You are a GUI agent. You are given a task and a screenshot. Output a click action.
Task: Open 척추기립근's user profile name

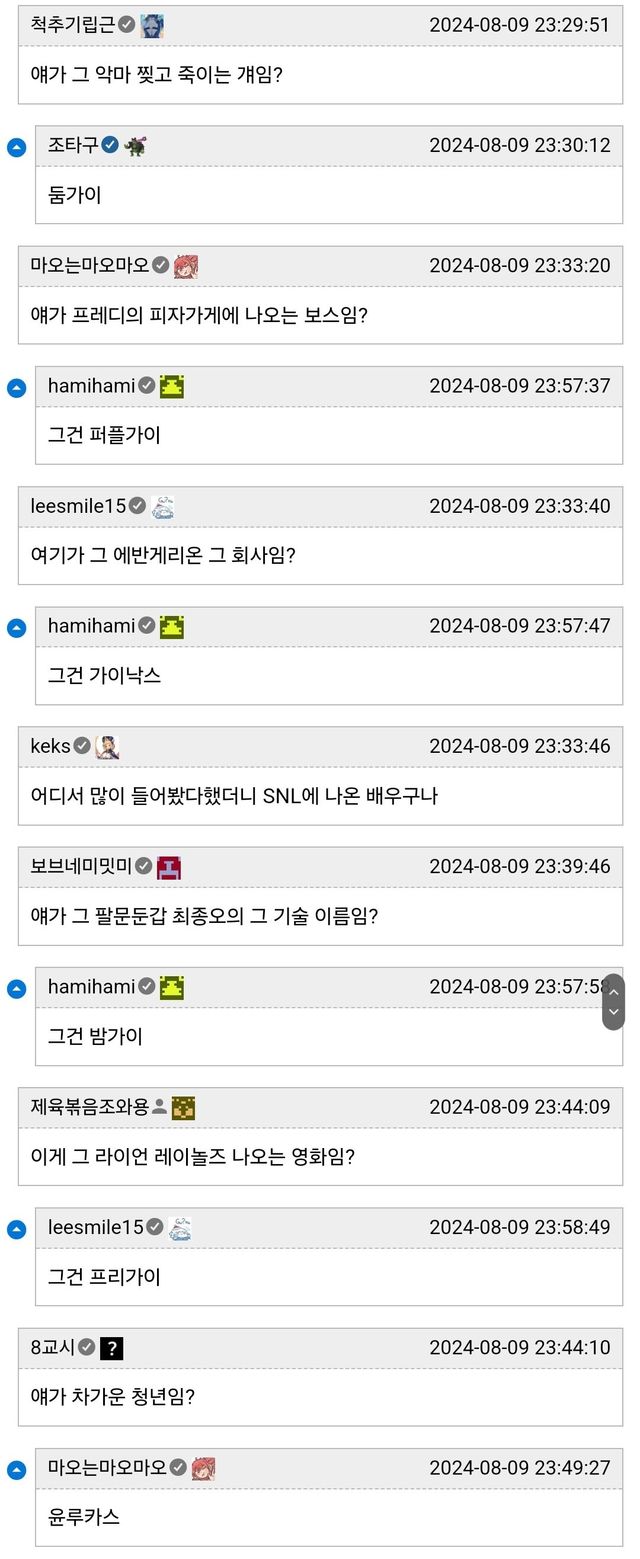coord(73,25)
